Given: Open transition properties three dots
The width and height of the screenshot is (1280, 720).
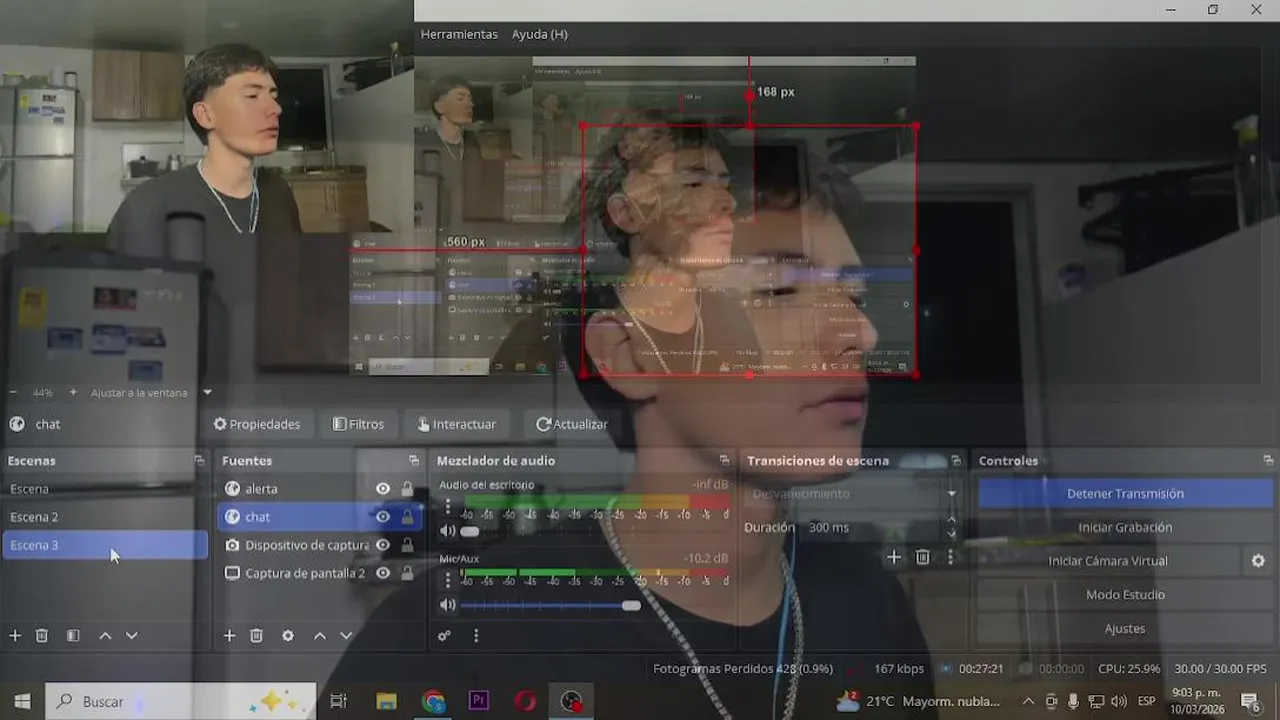Looking at the screenshot, I should pos(951,557).
